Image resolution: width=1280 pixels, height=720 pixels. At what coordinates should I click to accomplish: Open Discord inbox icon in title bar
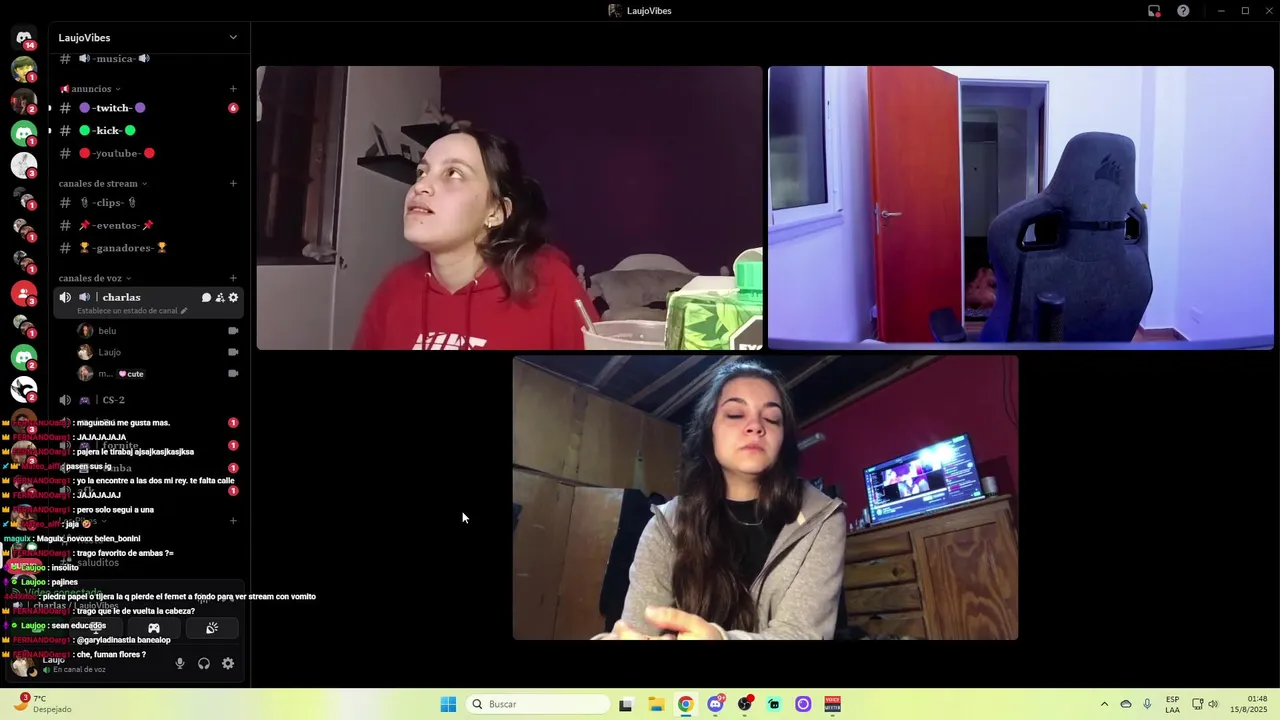click(1154, 11)
